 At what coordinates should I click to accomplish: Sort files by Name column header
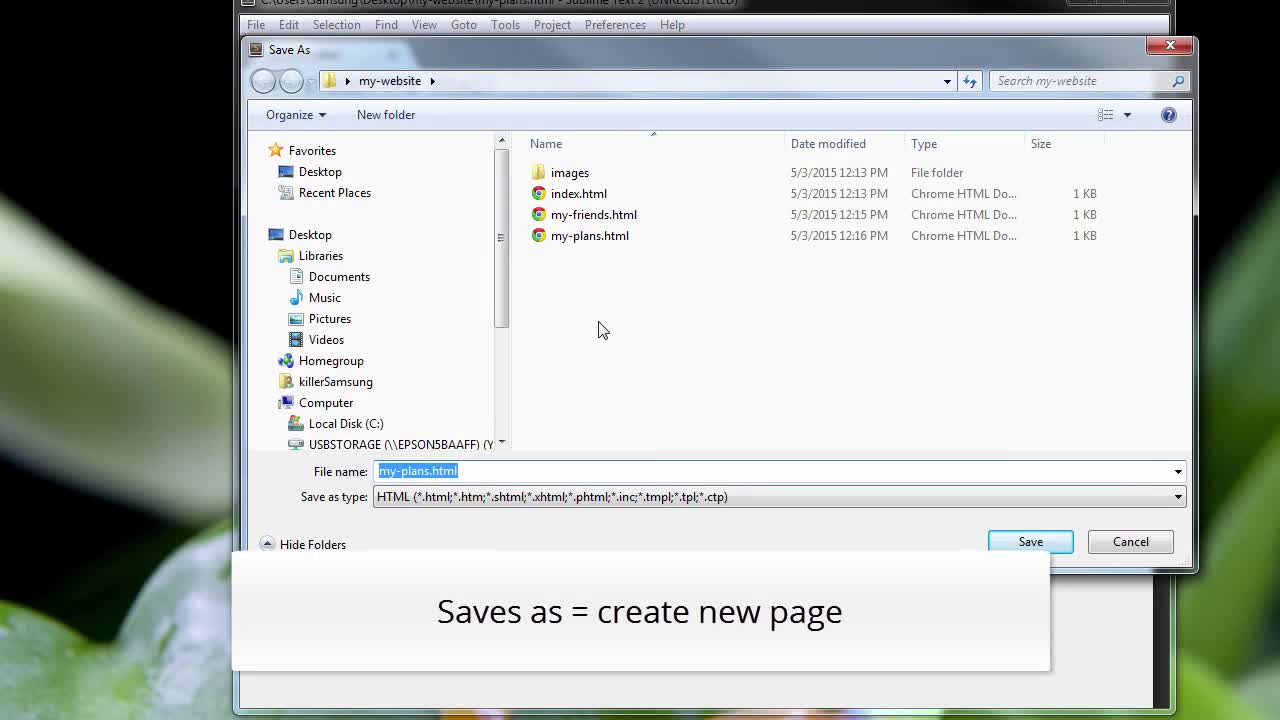(x=546, y=144)
